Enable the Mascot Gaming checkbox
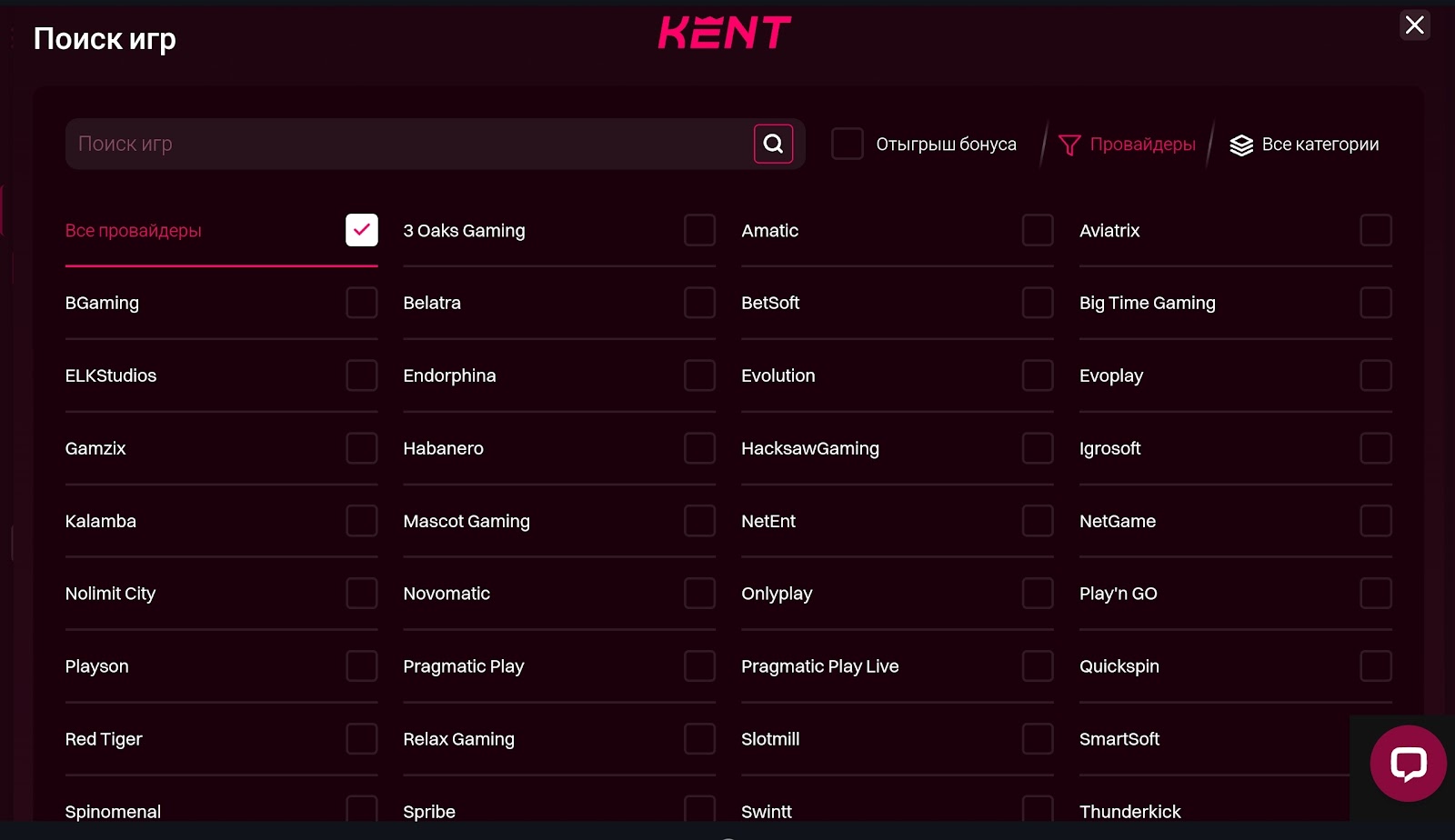 tap(699, 521)
